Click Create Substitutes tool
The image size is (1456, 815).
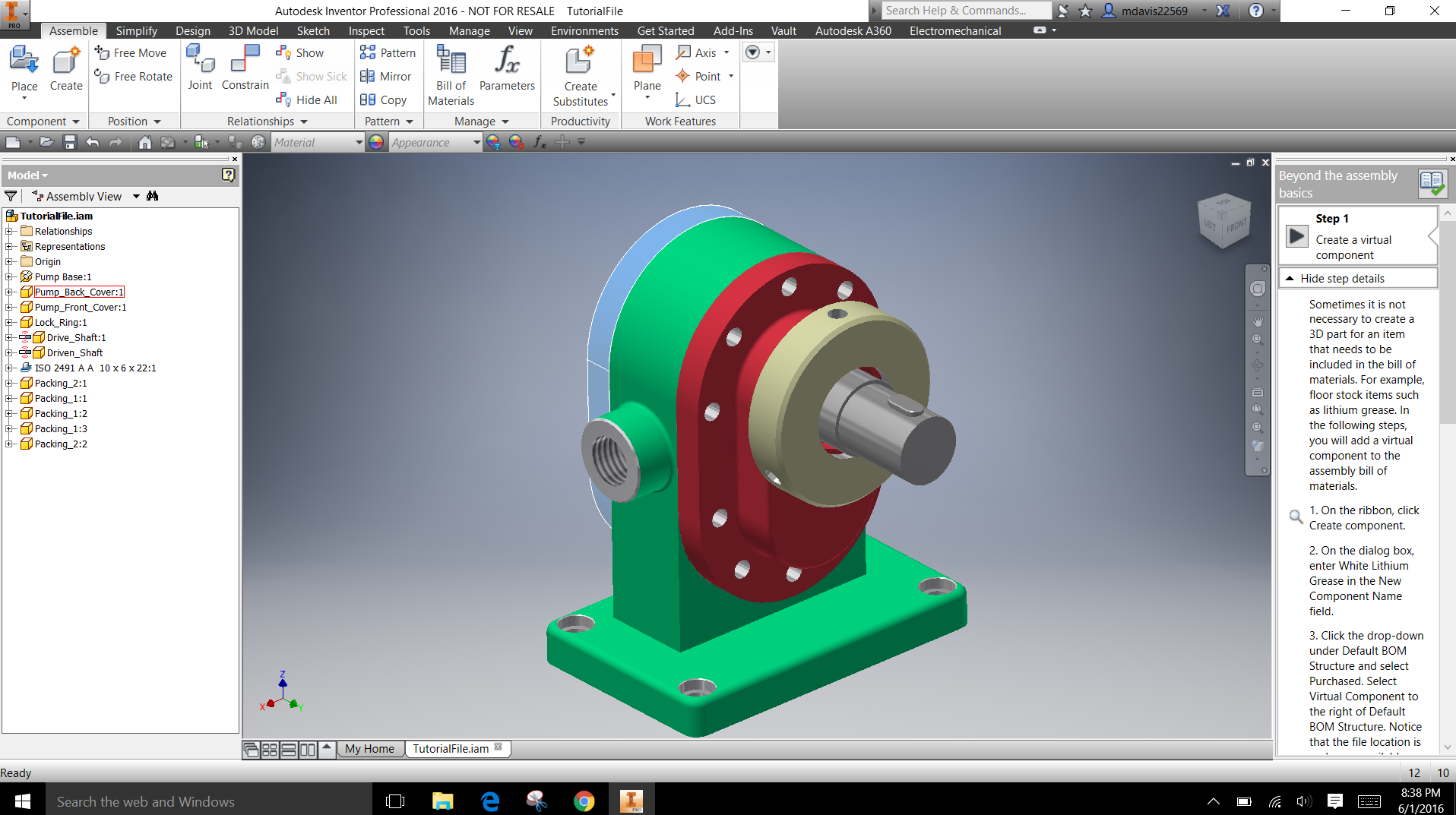click(x=581, y=76)
